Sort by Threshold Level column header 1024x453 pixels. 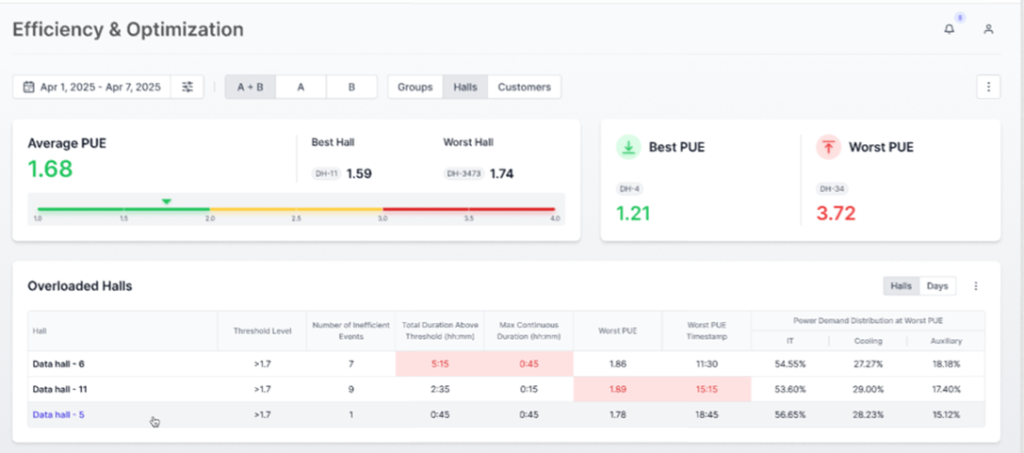pyautogui.click(x=262, y=331)
